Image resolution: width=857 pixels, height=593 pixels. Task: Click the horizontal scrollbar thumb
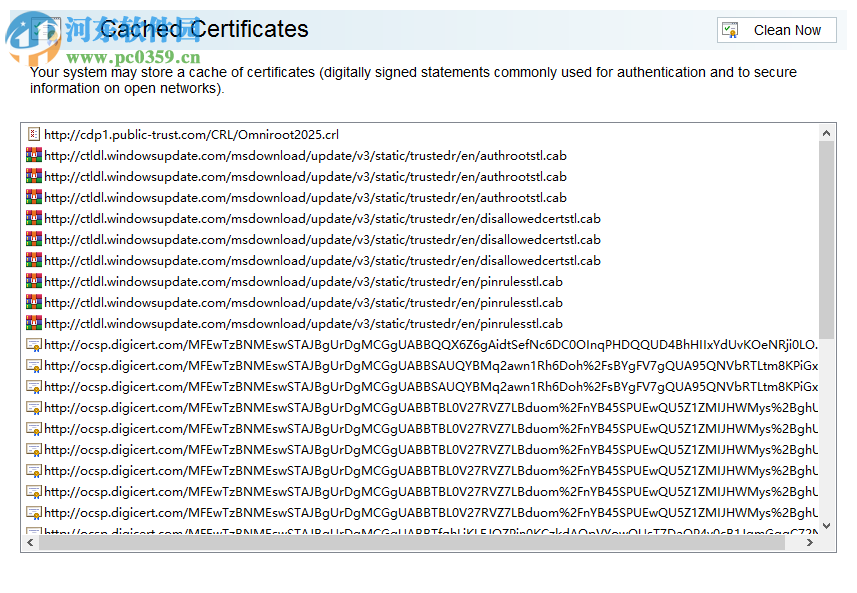(412, 543)
